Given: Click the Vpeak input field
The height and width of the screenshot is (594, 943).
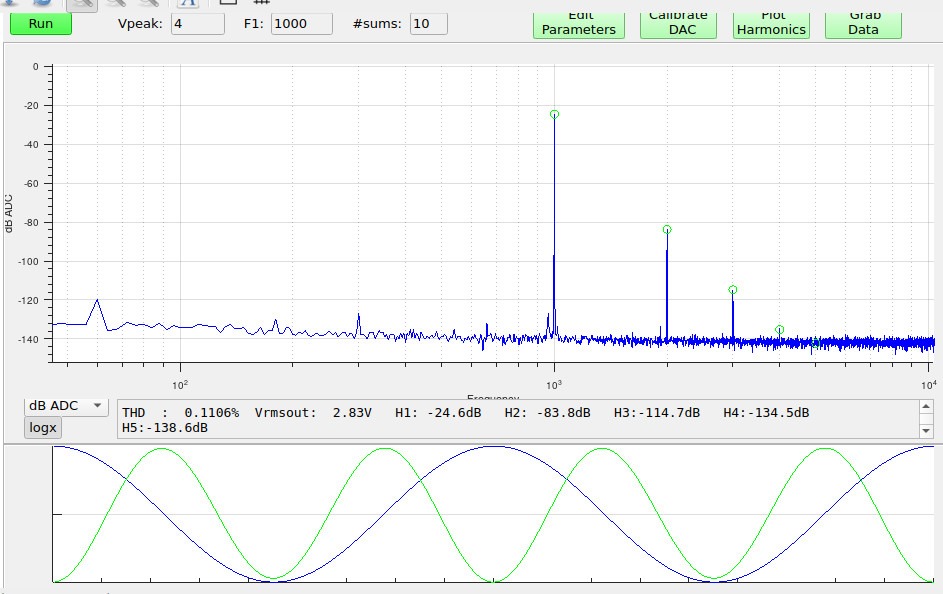Looking at the screenshot, I should [x=198, y=23].
